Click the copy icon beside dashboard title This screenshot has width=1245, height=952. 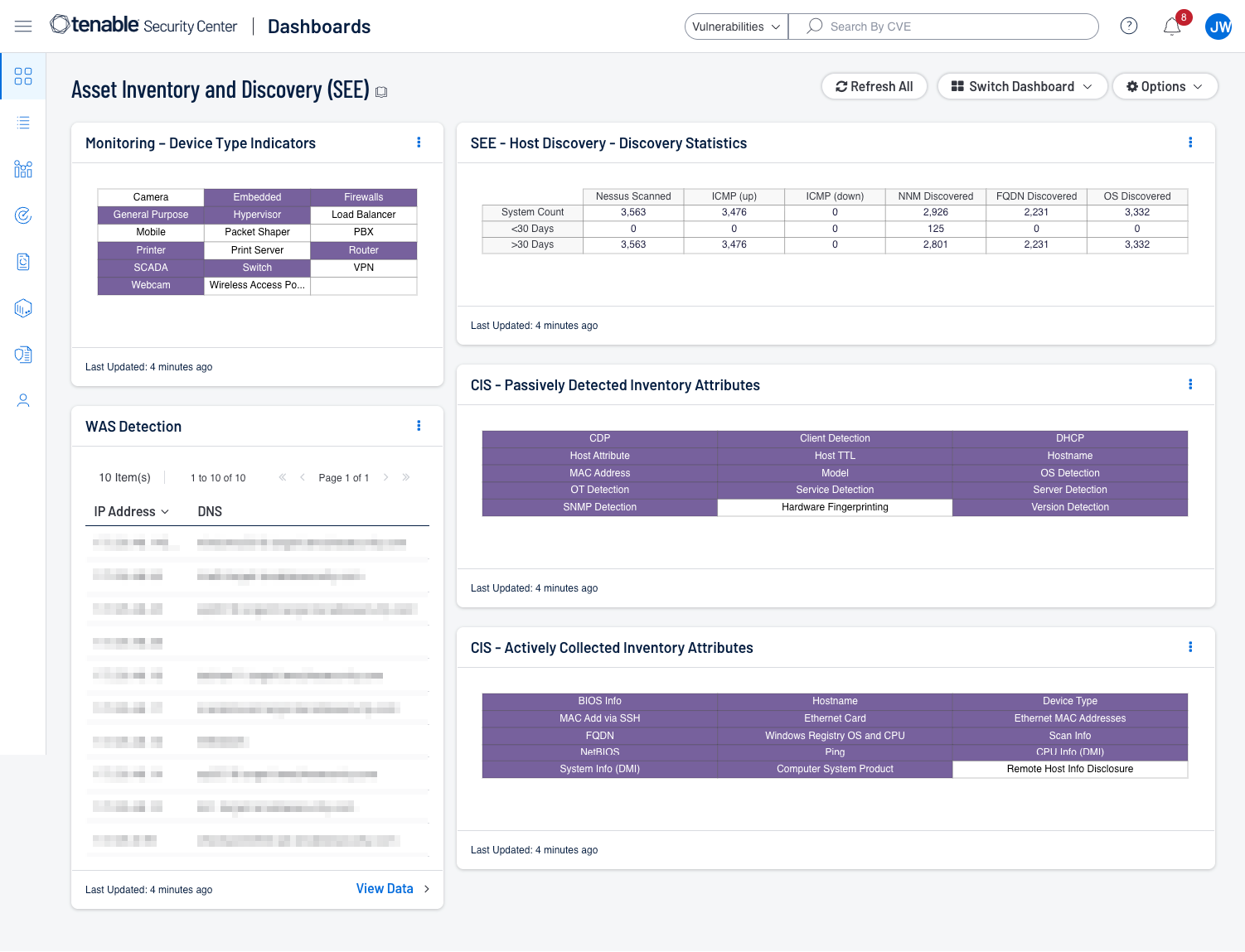[x=381, y=92]
